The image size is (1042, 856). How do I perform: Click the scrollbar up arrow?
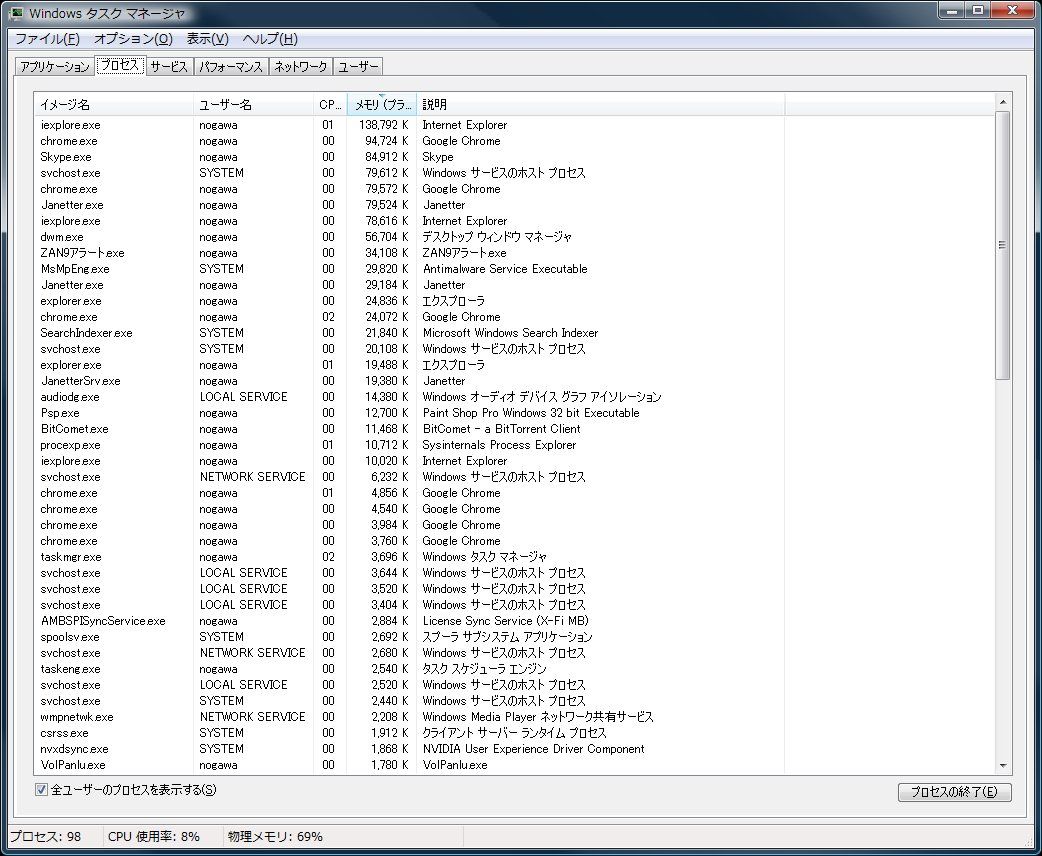(x=1003, y=102)
